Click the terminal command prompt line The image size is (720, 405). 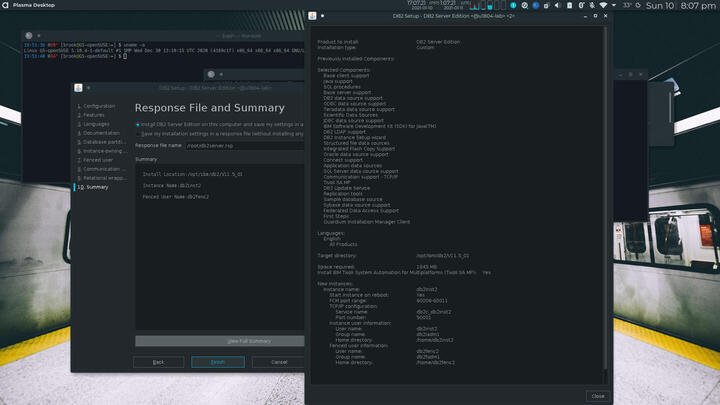coord(75,56)
